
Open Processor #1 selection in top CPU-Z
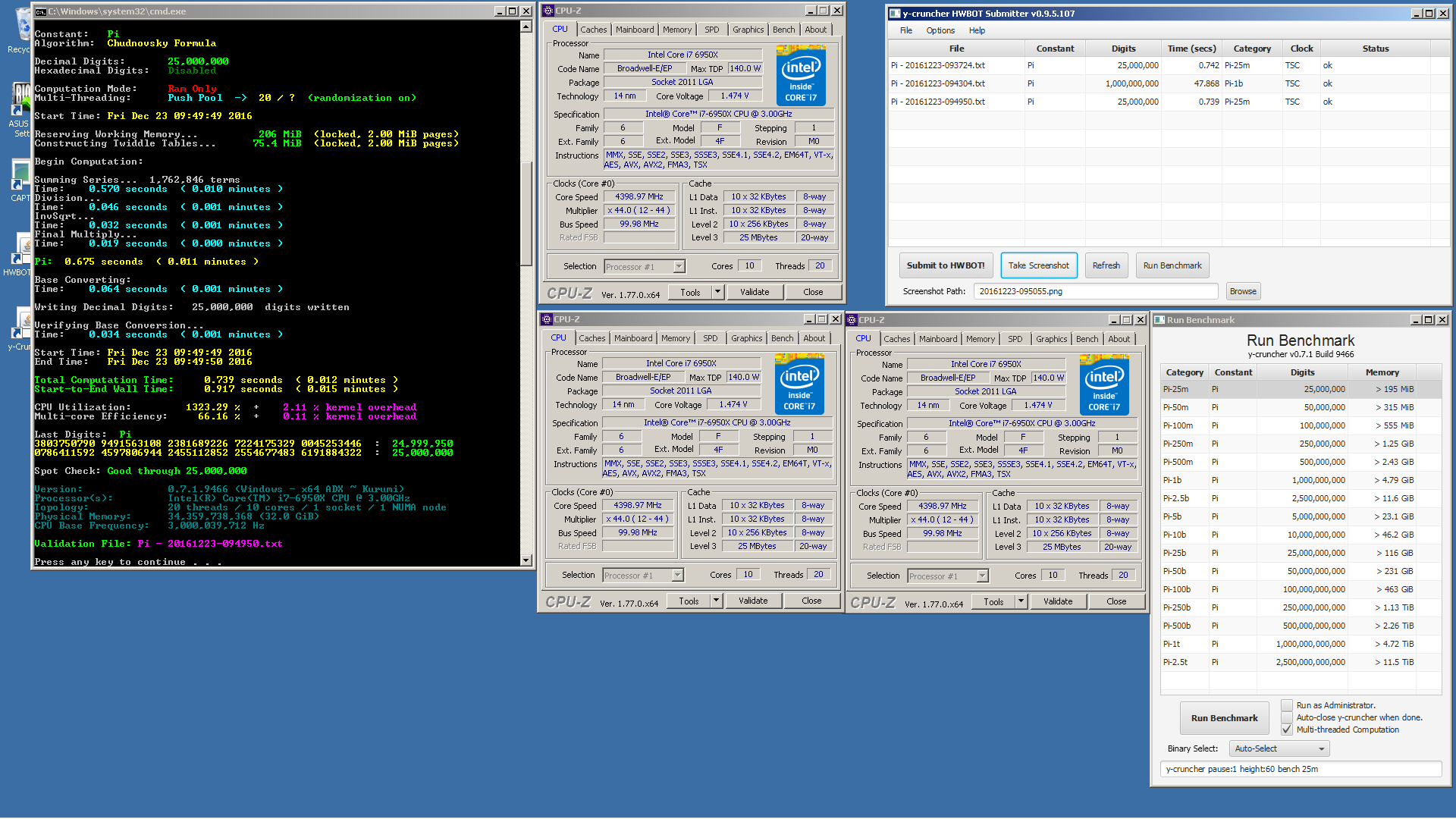645,267
